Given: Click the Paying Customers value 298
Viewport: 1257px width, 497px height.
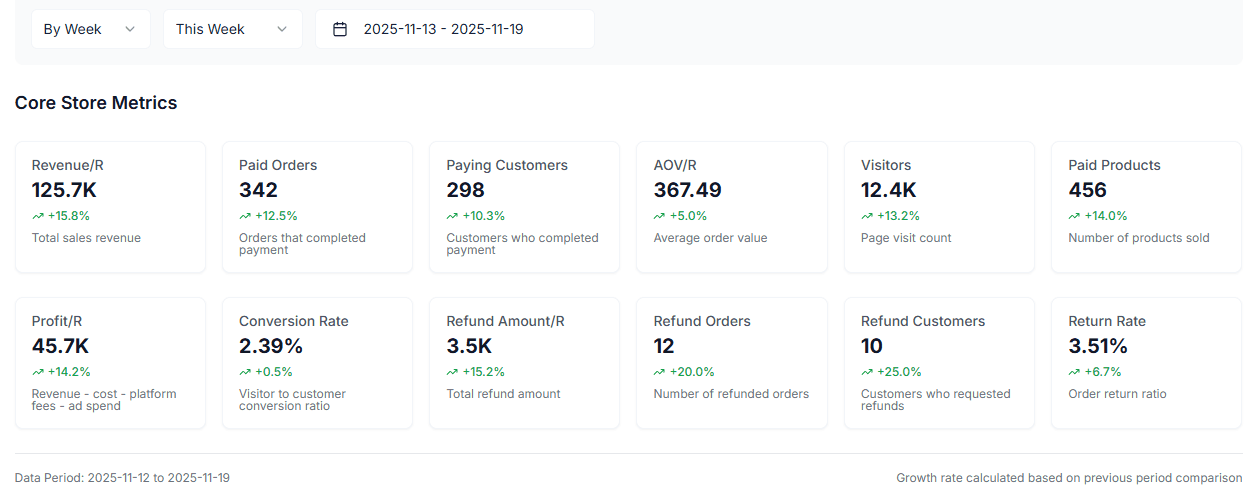Looking at the screenshot, I should tap(465, 190).
